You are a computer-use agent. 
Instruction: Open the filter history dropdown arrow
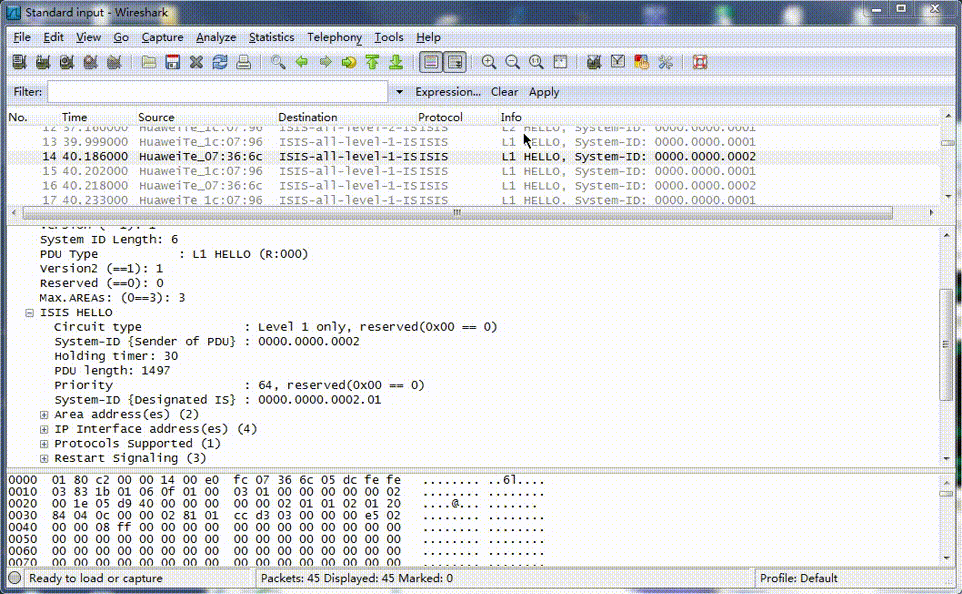point(399,92)
